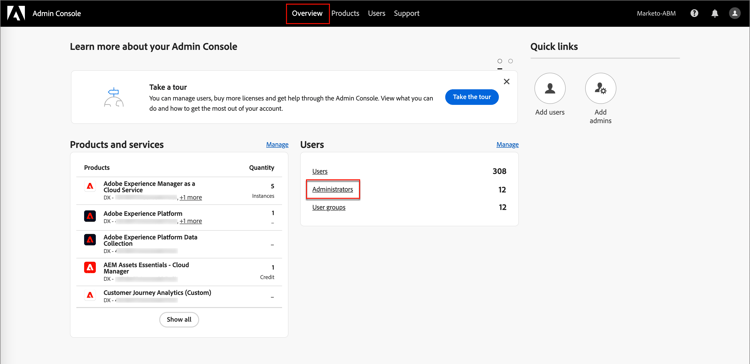Click the Marketo-ABM organization name
750x364 pixels.
(x=656, y=13)
